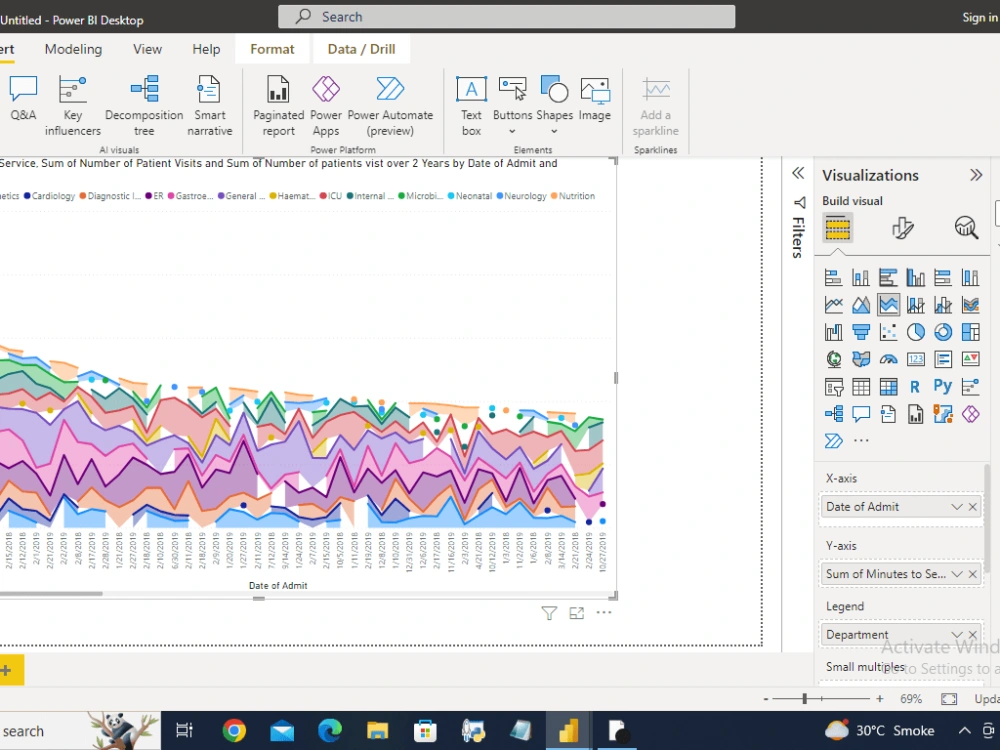Get more visuals via the ellipsis
The height and width of the screenshot is (750, 1000).
[861, 440]
